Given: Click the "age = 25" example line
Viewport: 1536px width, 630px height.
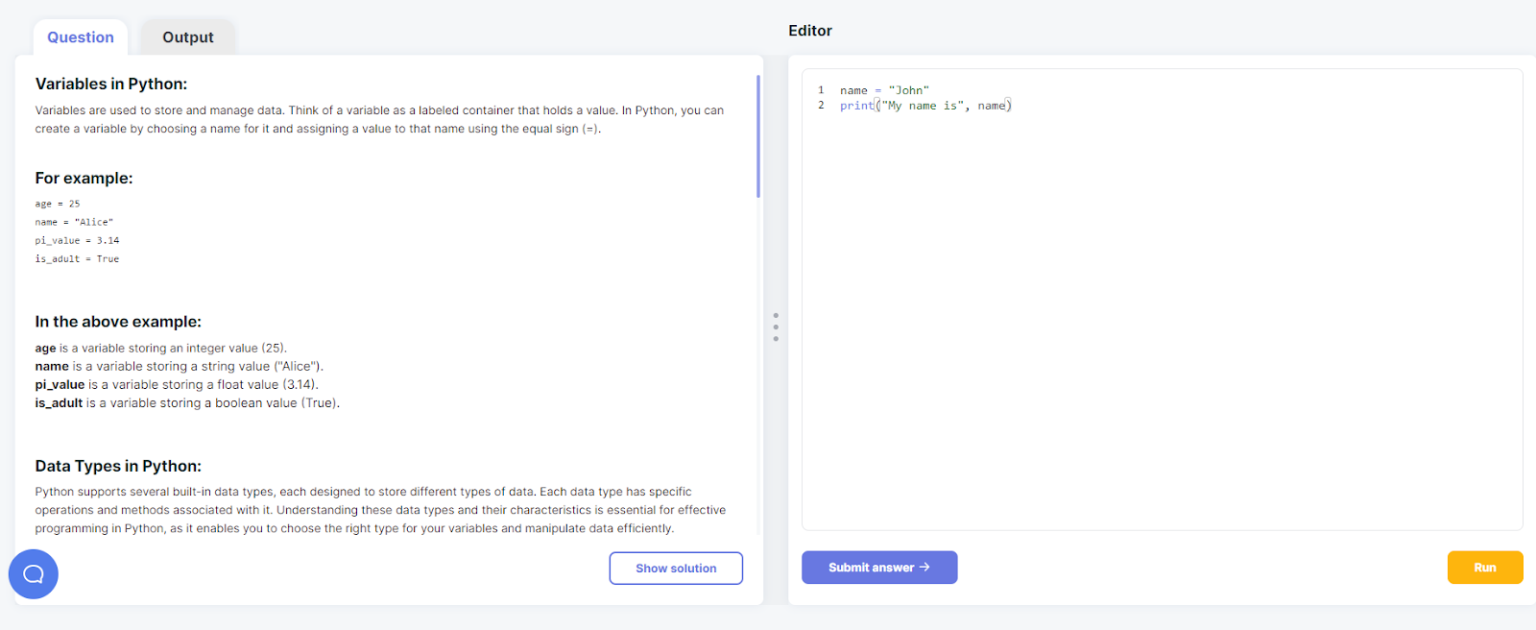Looking at the screenshot, I should (x=57, y=203).
